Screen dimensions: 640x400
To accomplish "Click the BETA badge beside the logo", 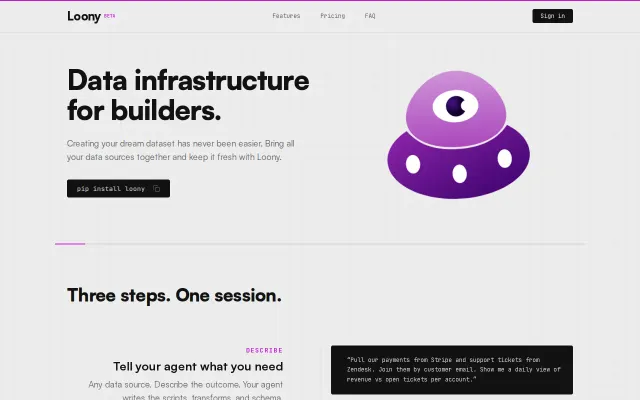I will tap(109, 16).
